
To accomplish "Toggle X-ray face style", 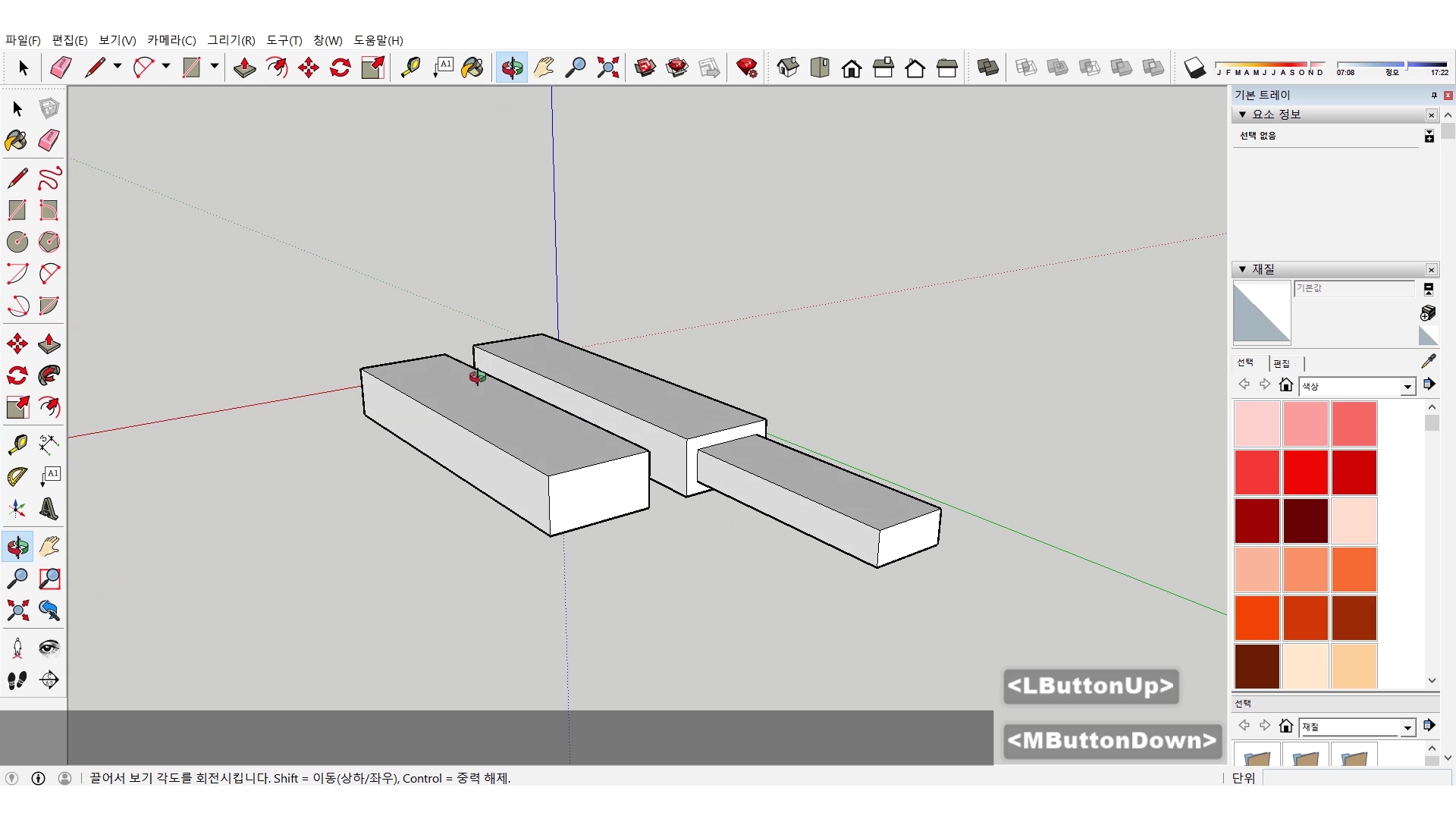I will tap(1026, 68).
